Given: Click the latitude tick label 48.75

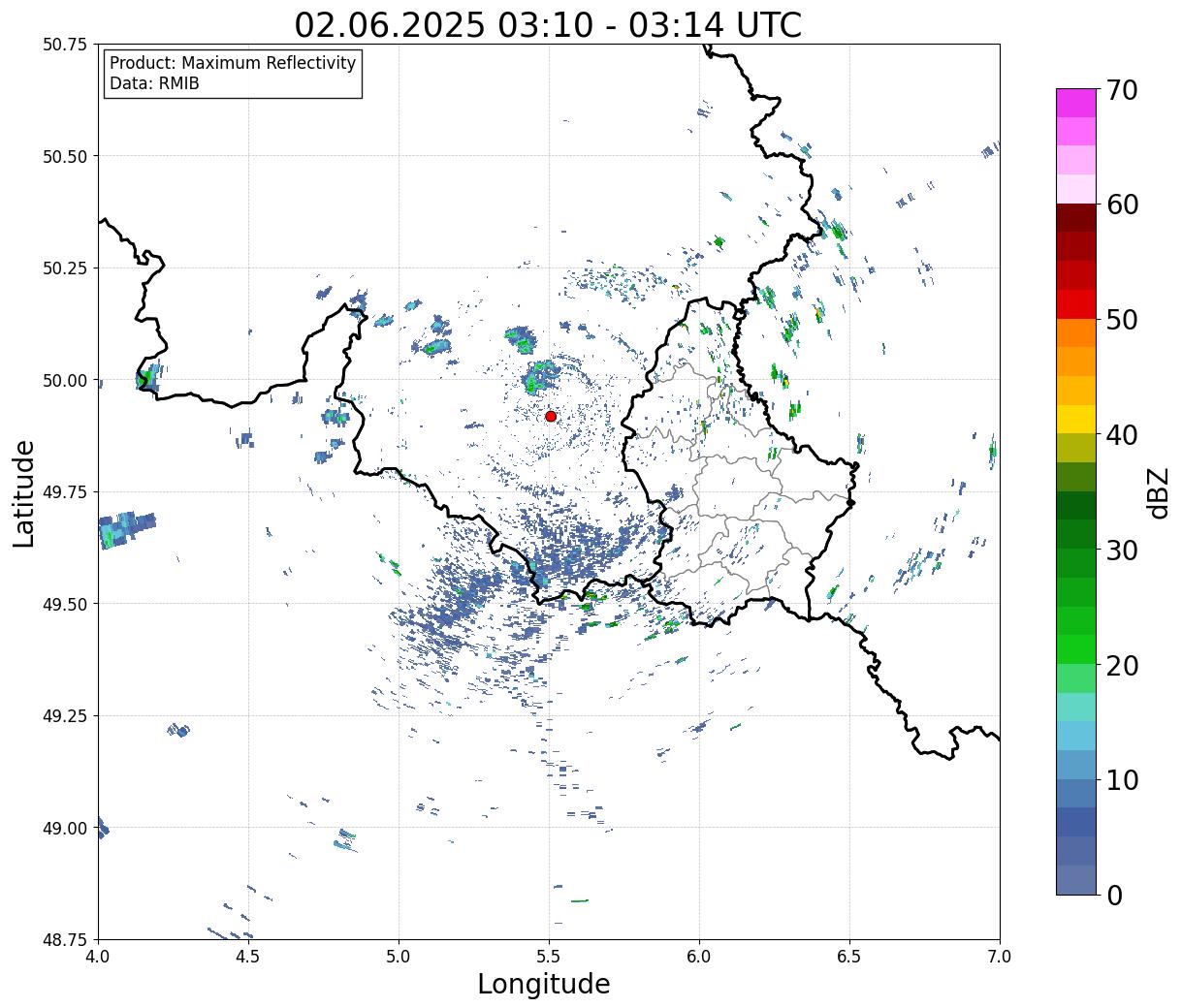Looking at the screenshot, I should [65, 939].
